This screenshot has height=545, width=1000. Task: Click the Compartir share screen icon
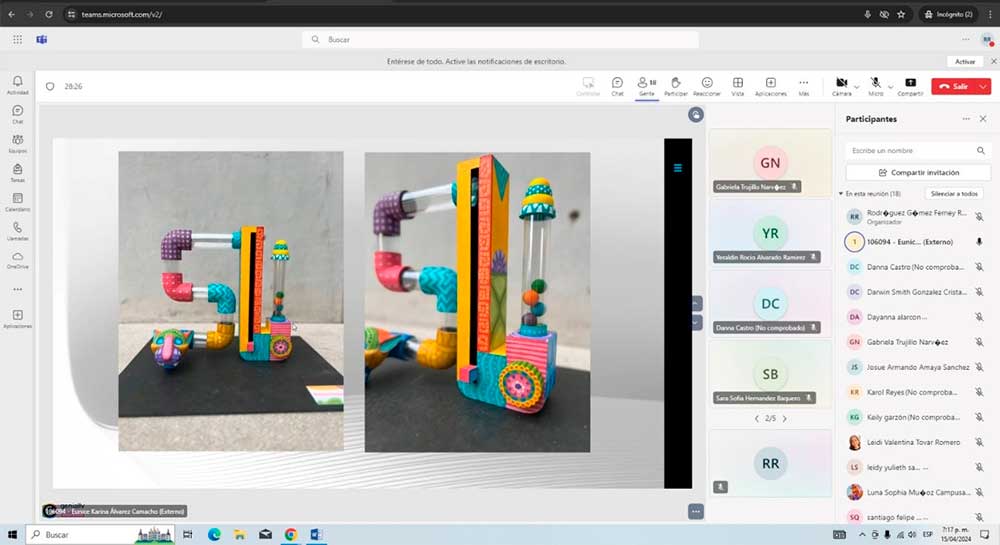[x=910, y=85]
